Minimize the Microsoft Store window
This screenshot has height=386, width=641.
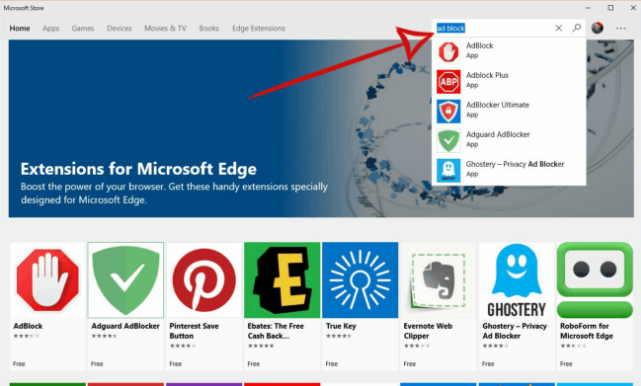588,8
